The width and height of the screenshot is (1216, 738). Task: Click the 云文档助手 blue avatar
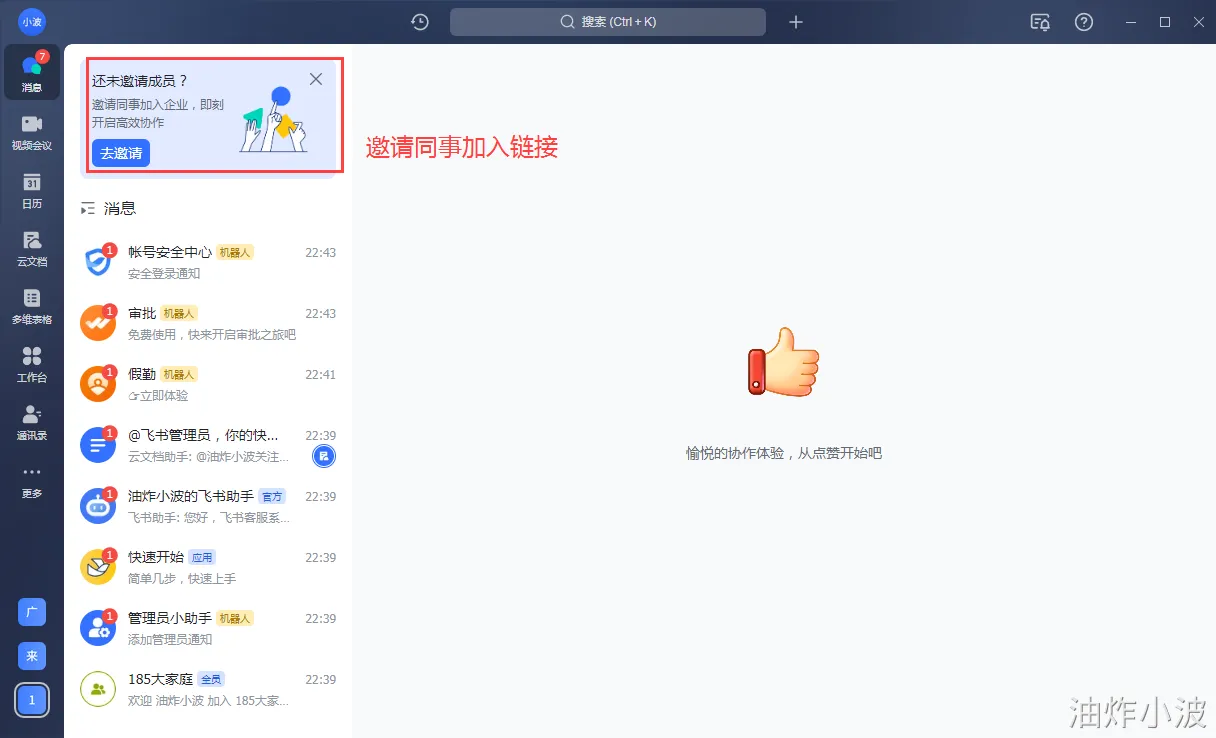pos(98,445)
